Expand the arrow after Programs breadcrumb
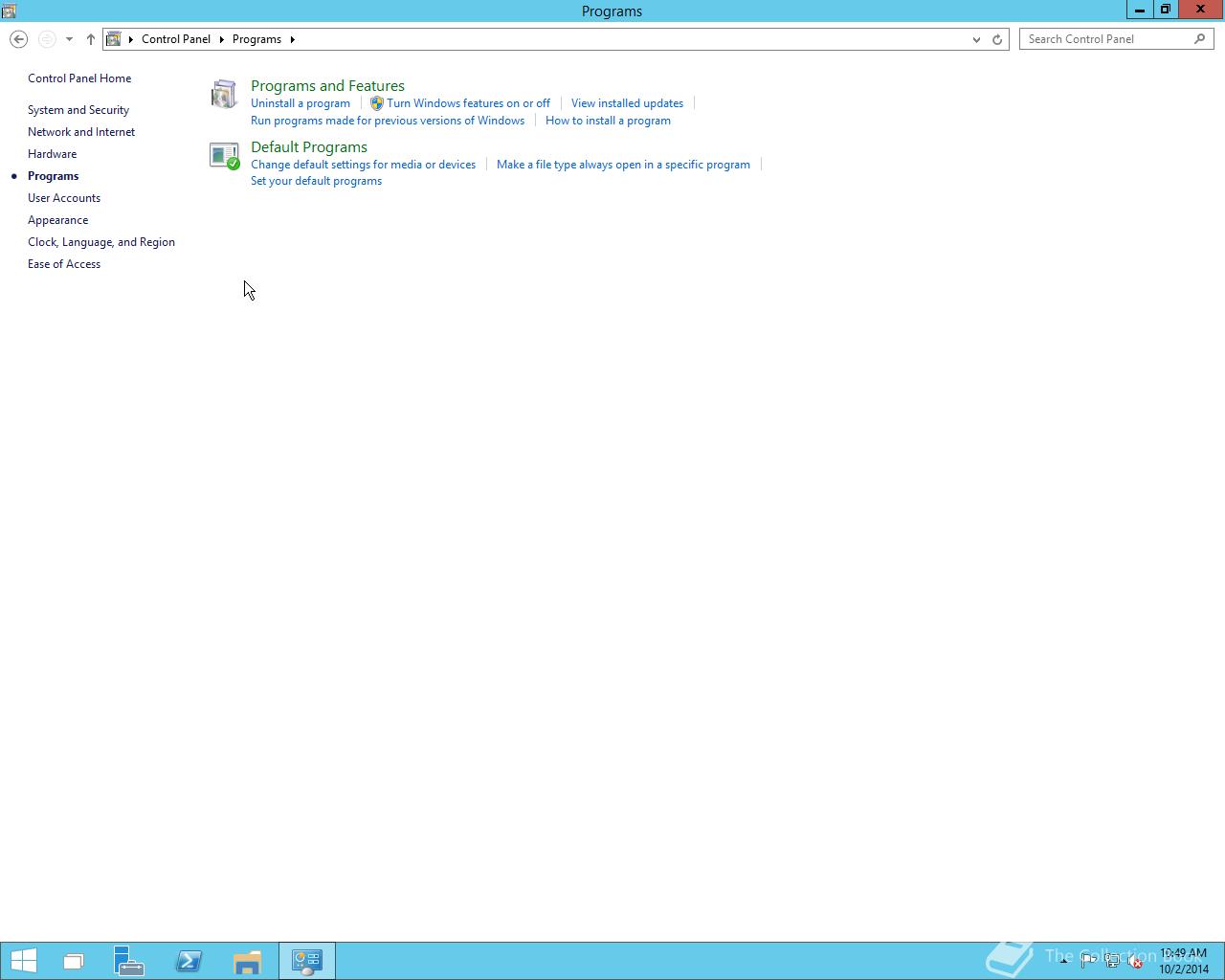Viewport: 1225px width, 980px height. pyautogui.click(x=292, y=39)
